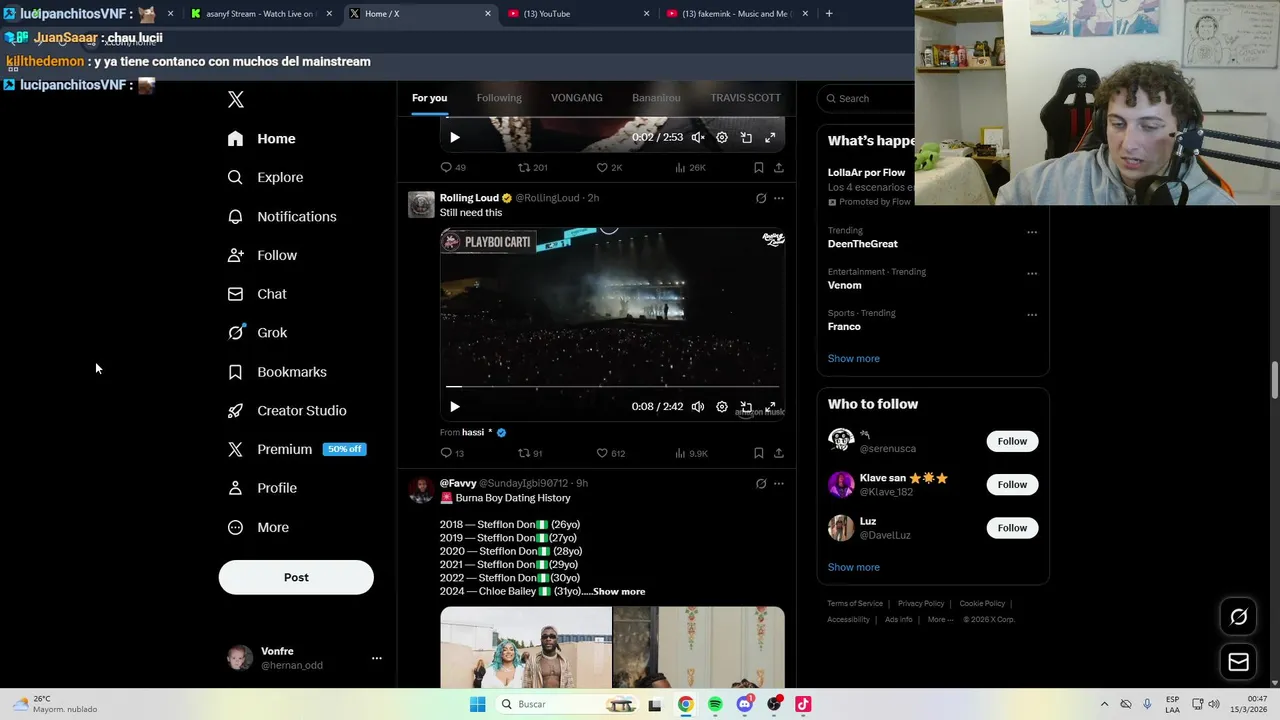This screenshot has width=1280, height=720.
Task: Toggle picture-in-picture on Playboi Carti video
Action: click(x=746, y=407)
